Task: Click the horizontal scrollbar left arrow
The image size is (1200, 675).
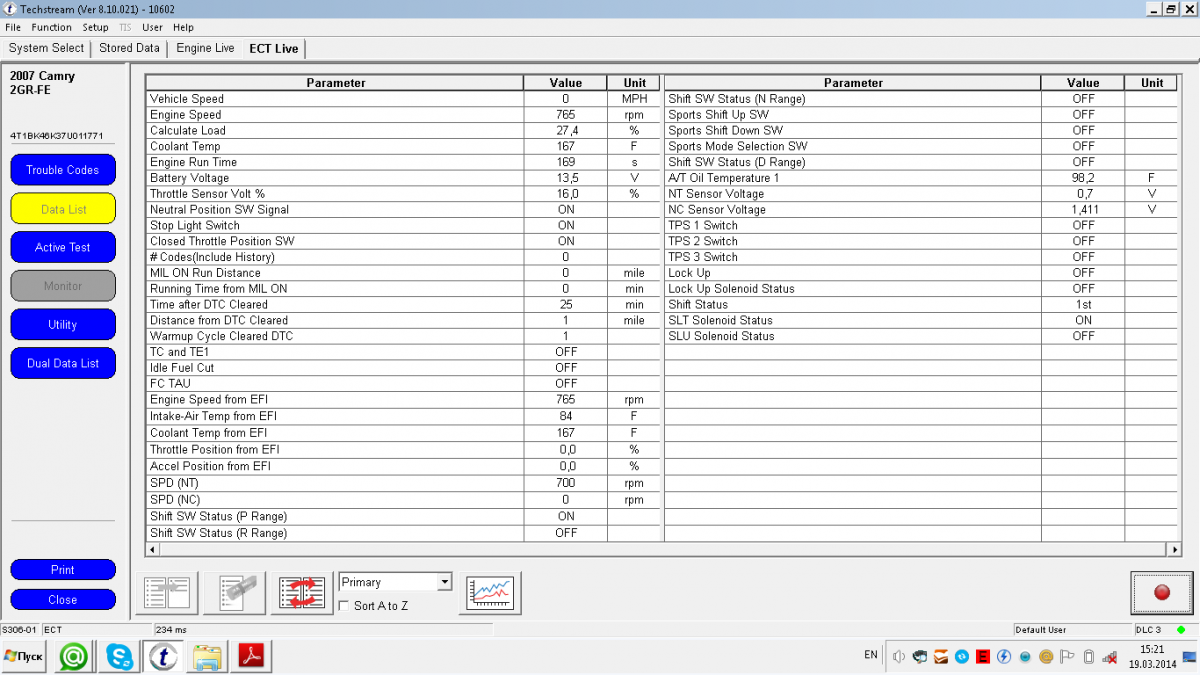Action: [x=153, y=549]
